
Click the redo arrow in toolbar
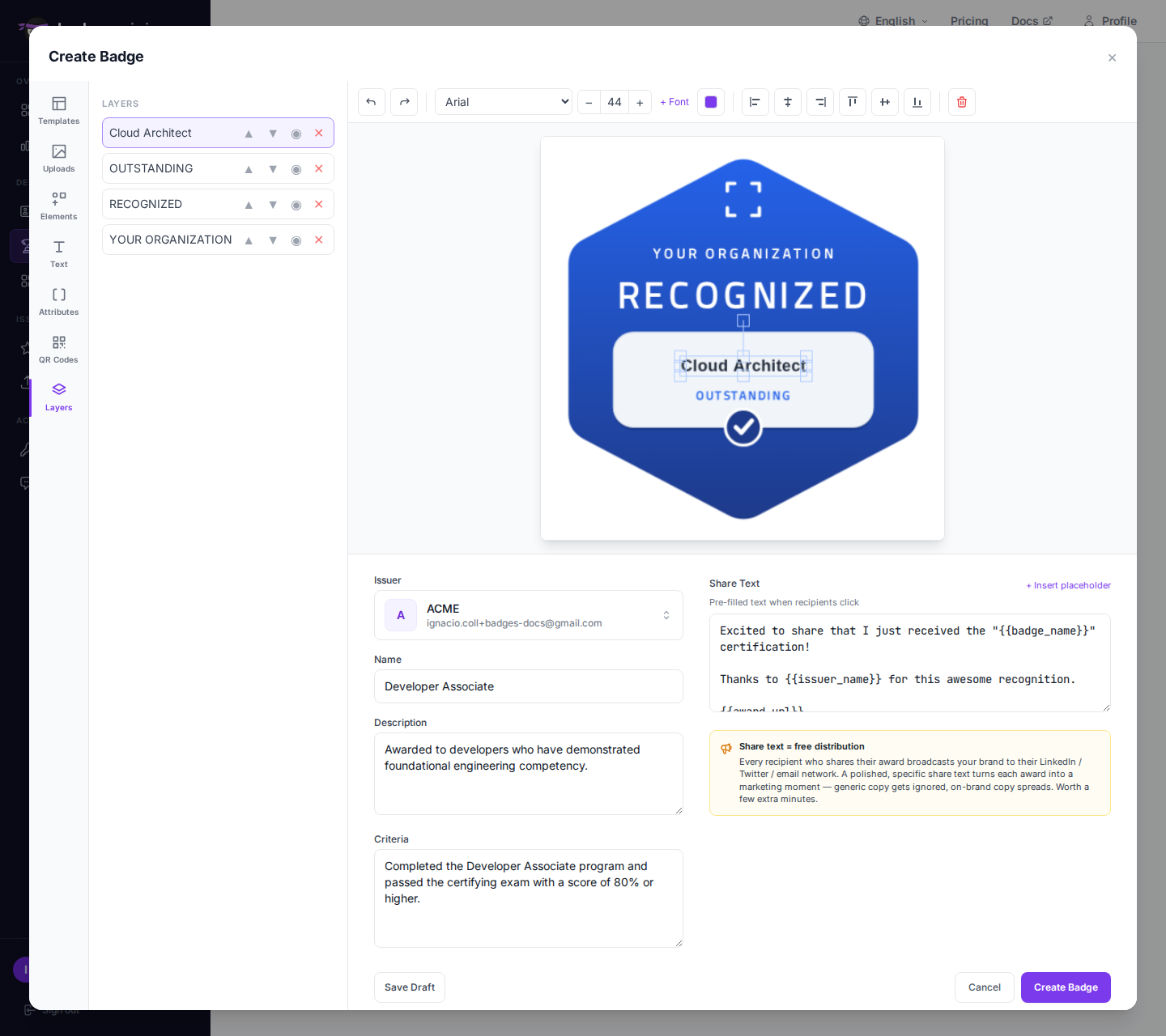(x=404, y=102)
